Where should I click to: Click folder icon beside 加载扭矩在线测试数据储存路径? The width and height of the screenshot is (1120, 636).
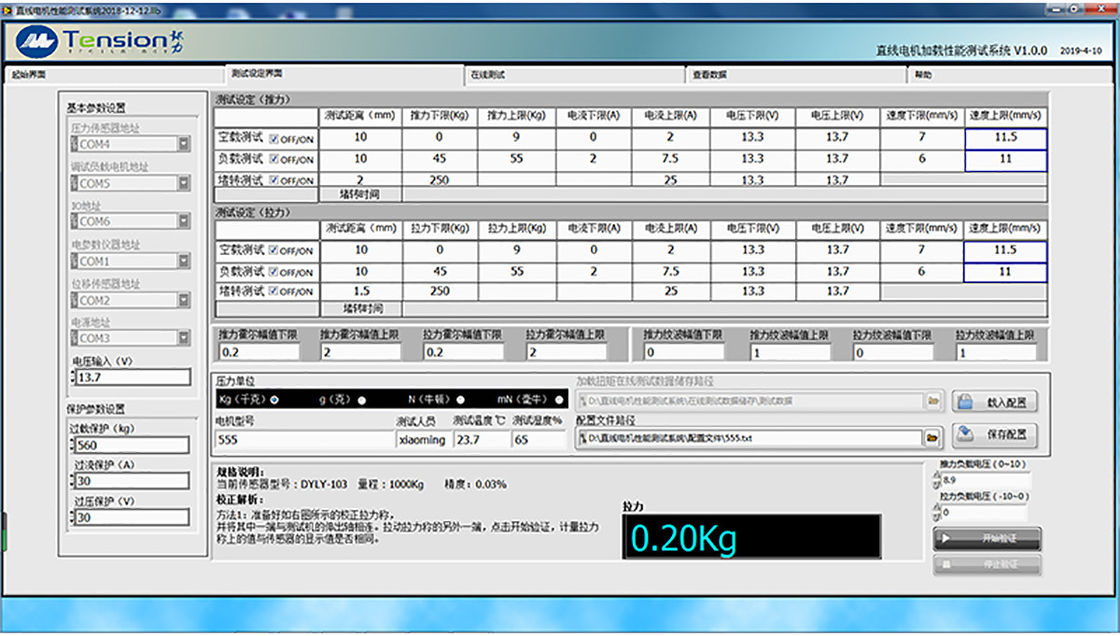pos(932,401)
